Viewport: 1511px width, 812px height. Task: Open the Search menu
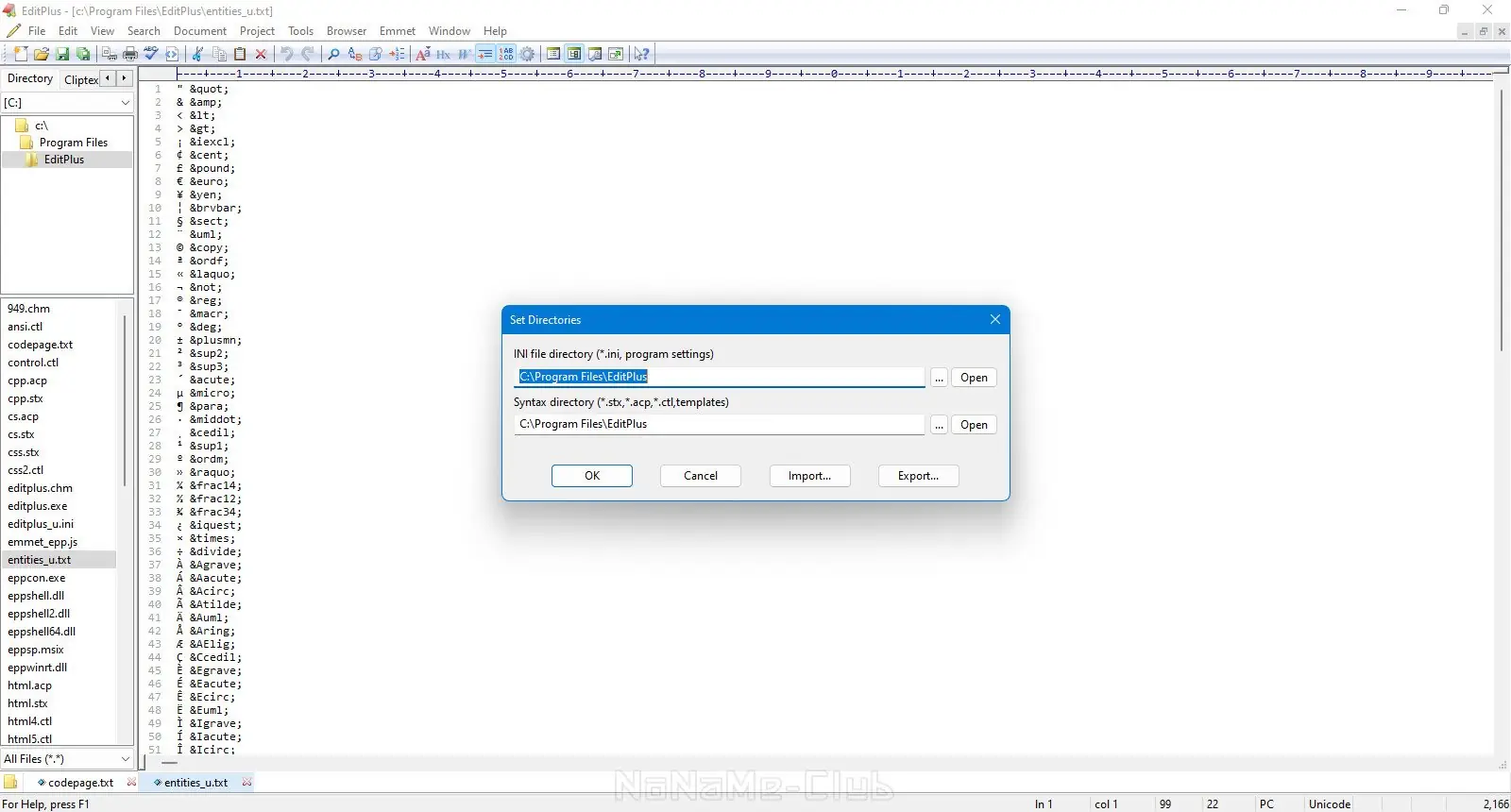point(144,31)
